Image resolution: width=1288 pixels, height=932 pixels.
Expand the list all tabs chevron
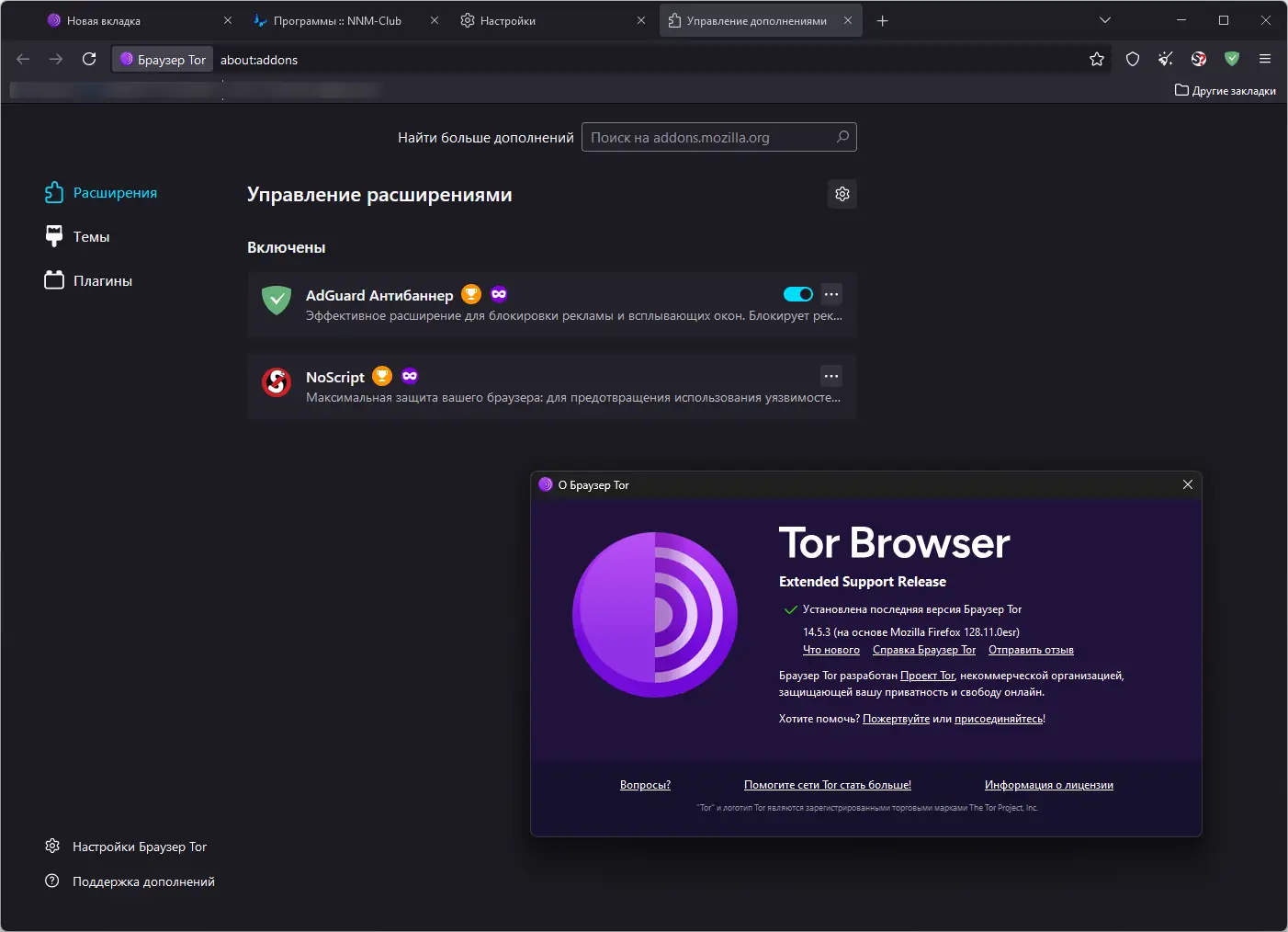click(1105, 20)
